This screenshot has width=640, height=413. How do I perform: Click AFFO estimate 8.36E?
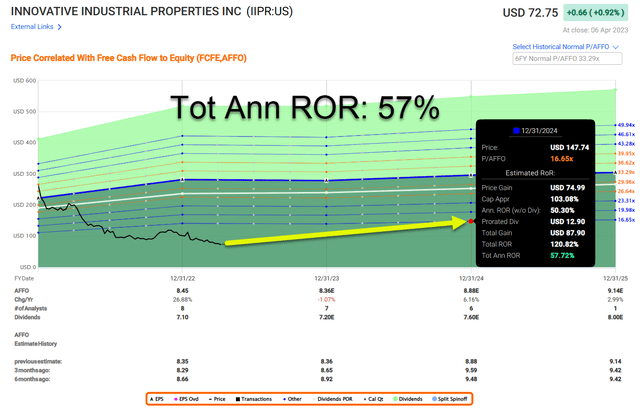tap(327, 291)
